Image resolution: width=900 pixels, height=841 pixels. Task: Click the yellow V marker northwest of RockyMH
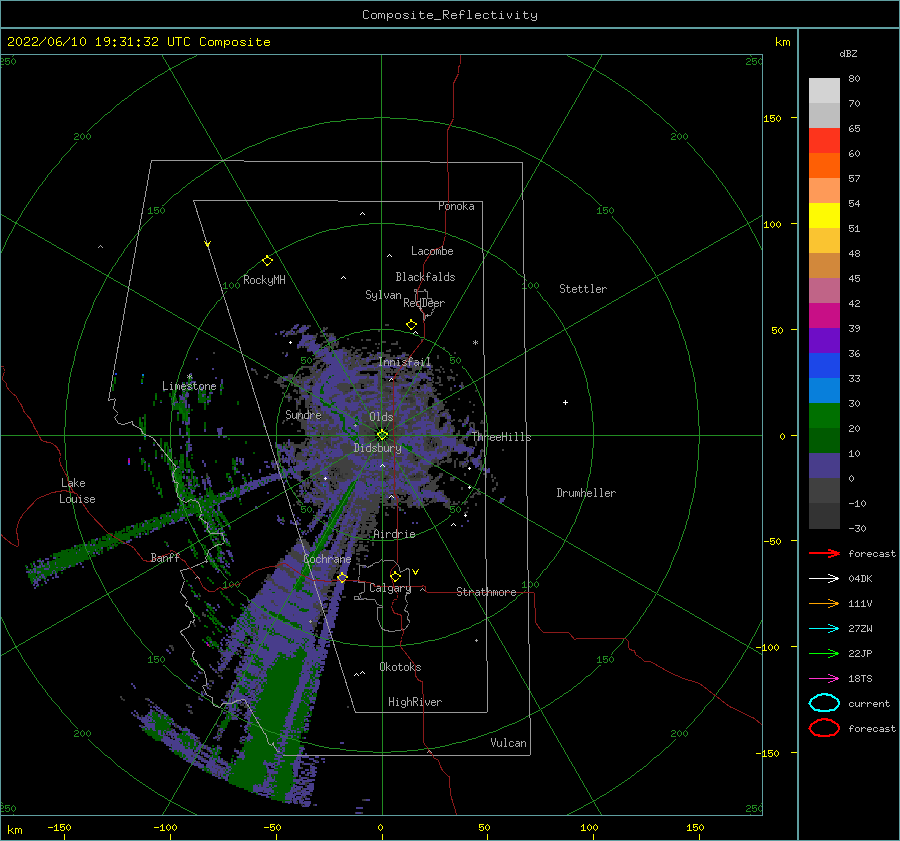pos(208,244)
